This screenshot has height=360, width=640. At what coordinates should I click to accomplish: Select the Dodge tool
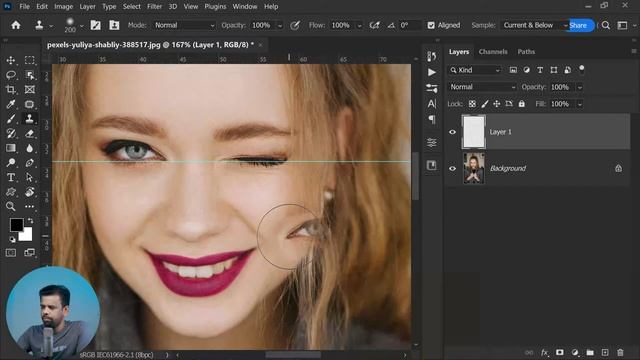[11, 163]
